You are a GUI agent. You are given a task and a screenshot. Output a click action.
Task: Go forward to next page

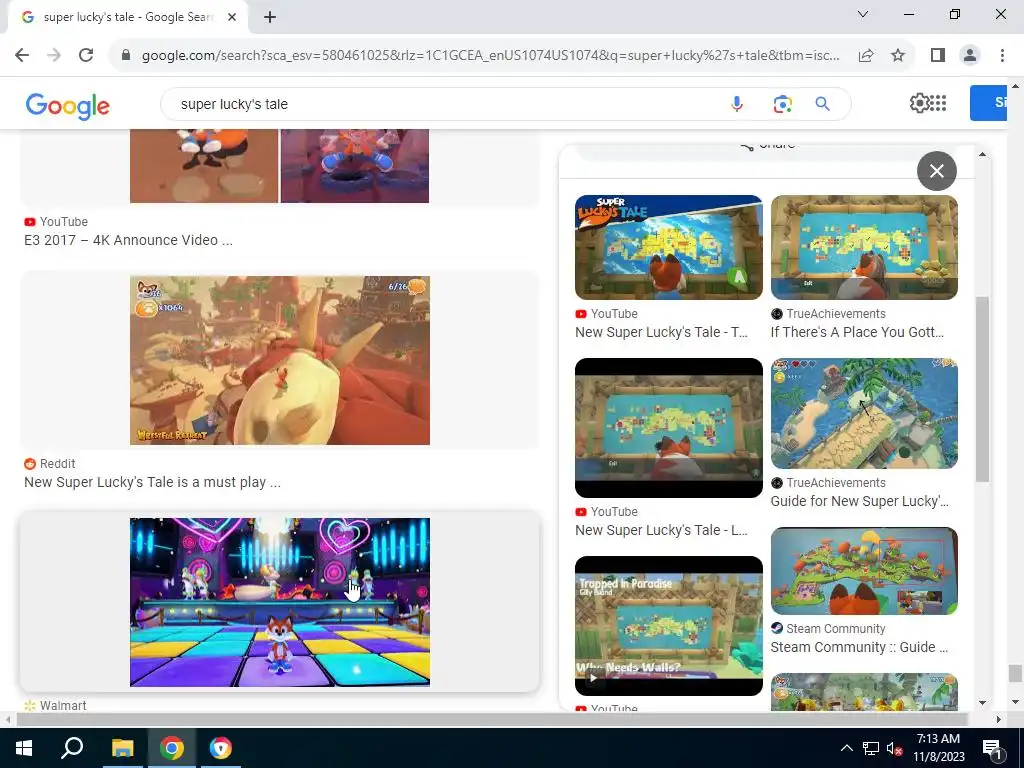coord(54,56)
